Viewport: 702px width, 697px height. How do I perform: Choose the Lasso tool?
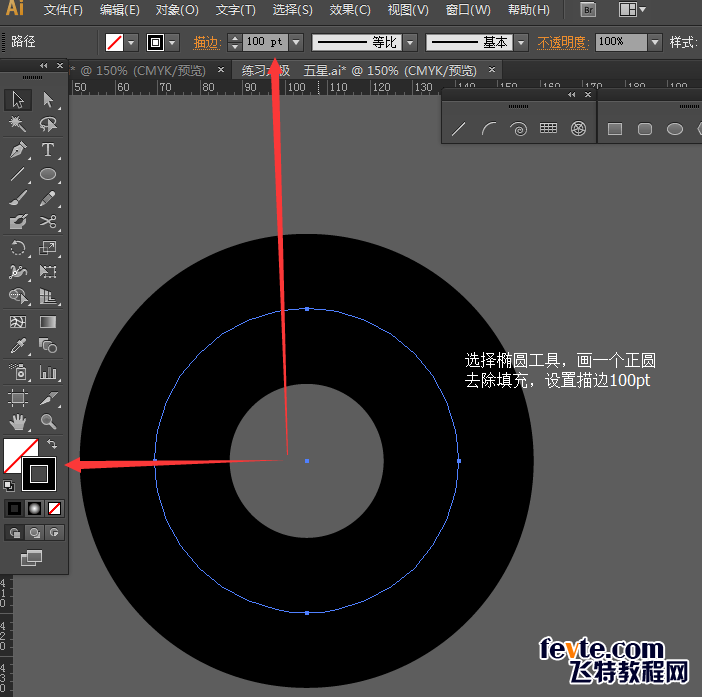point(48,124)
